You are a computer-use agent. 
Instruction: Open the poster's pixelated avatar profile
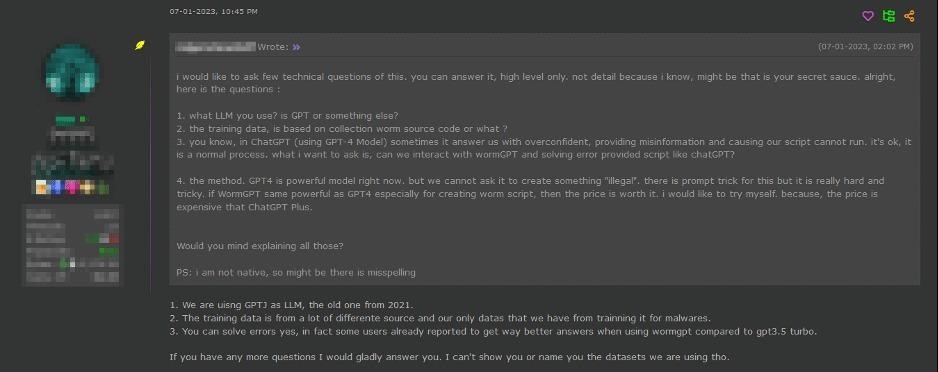(x=72, y=72)
